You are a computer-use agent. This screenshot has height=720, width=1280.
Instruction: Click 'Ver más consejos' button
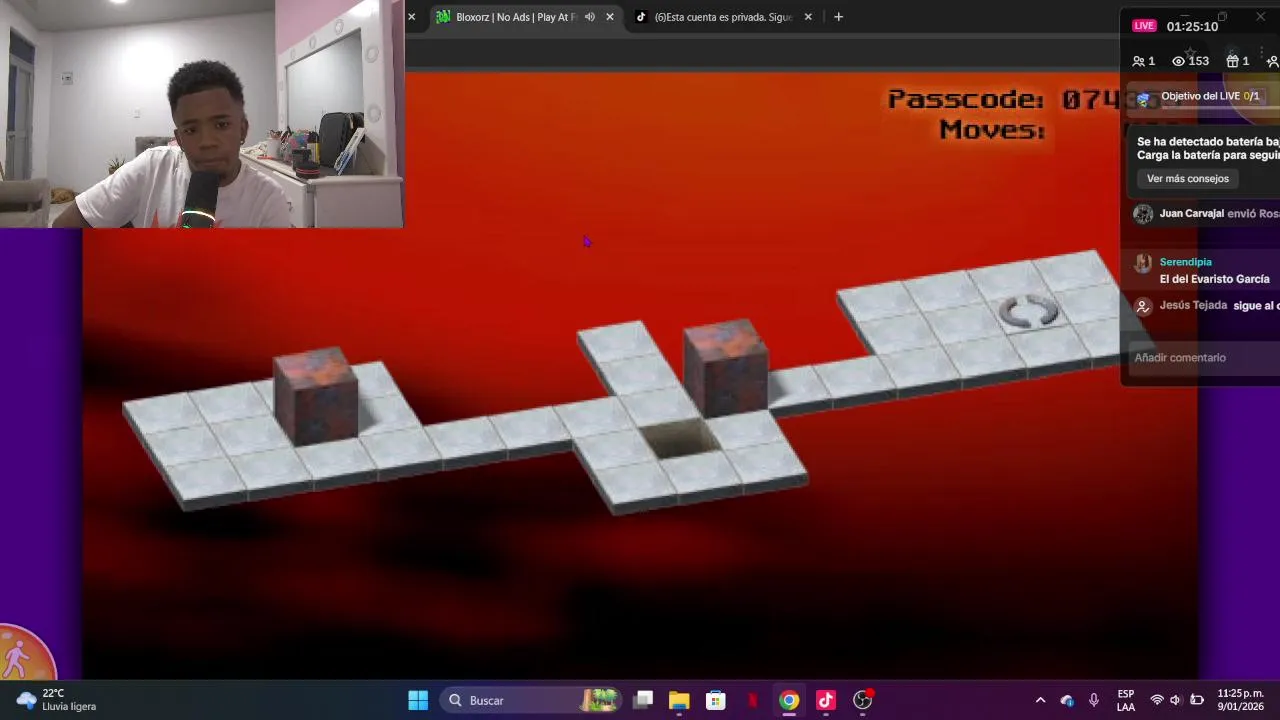(1188, 179)
